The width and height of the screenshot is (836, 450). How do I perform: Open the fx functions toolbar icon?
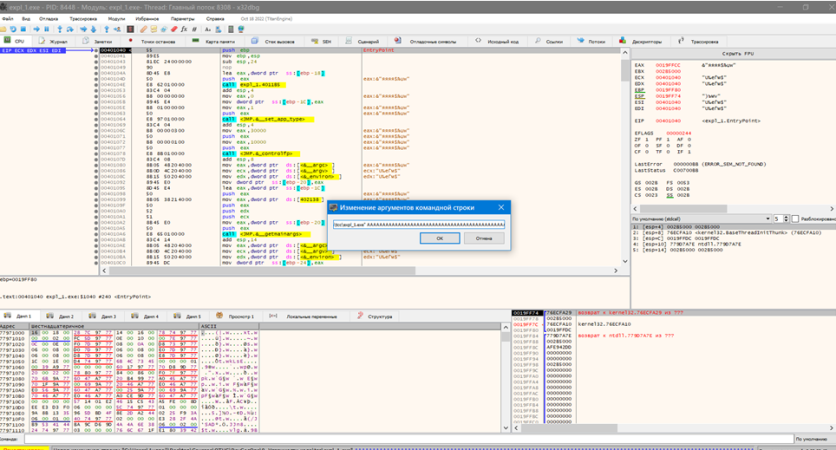click(x=183, y=29)
